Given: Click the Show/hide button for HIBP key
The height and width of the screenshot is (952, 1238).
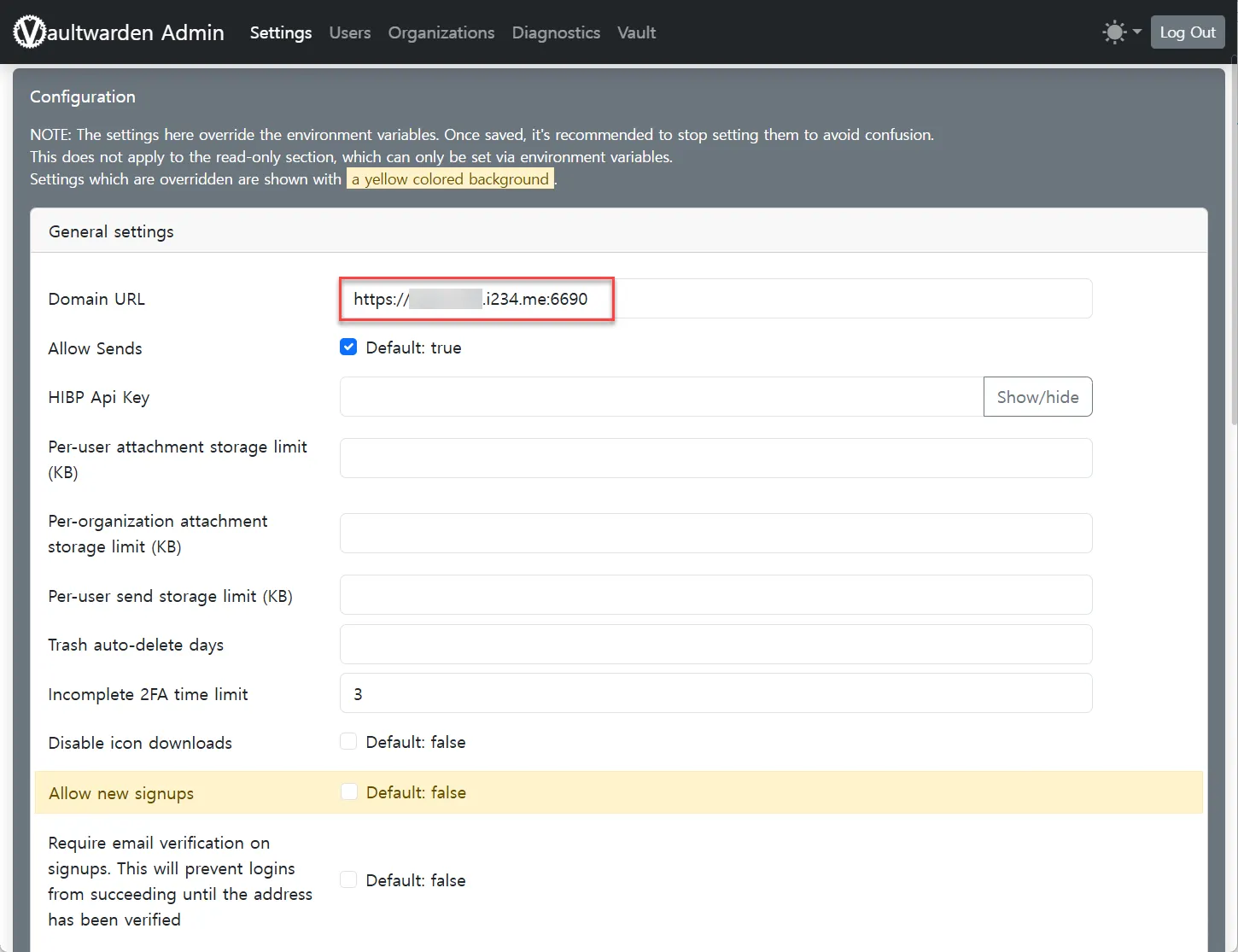Looking at the screenshot, I should point(1037,397).
